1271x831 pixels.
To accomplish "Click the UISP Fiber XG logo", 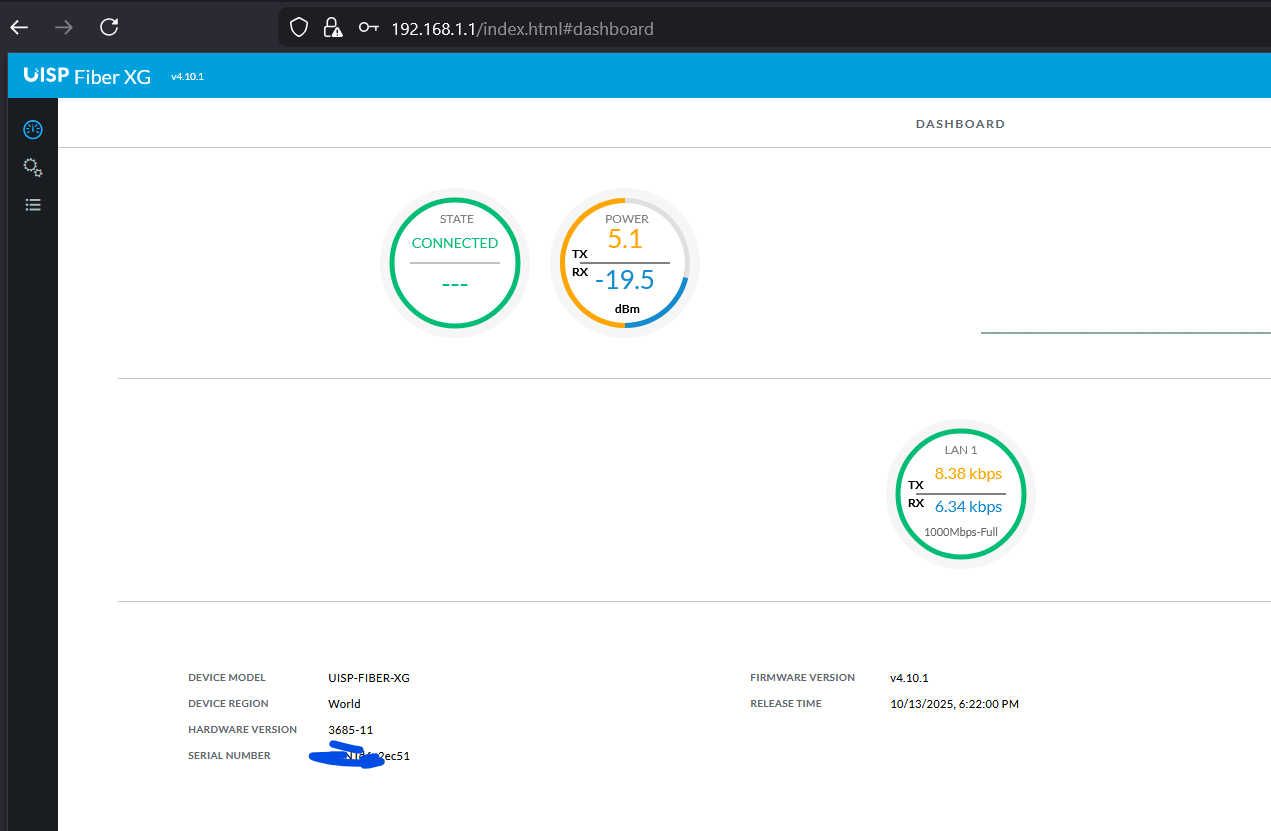I will (x=87, y=76).
